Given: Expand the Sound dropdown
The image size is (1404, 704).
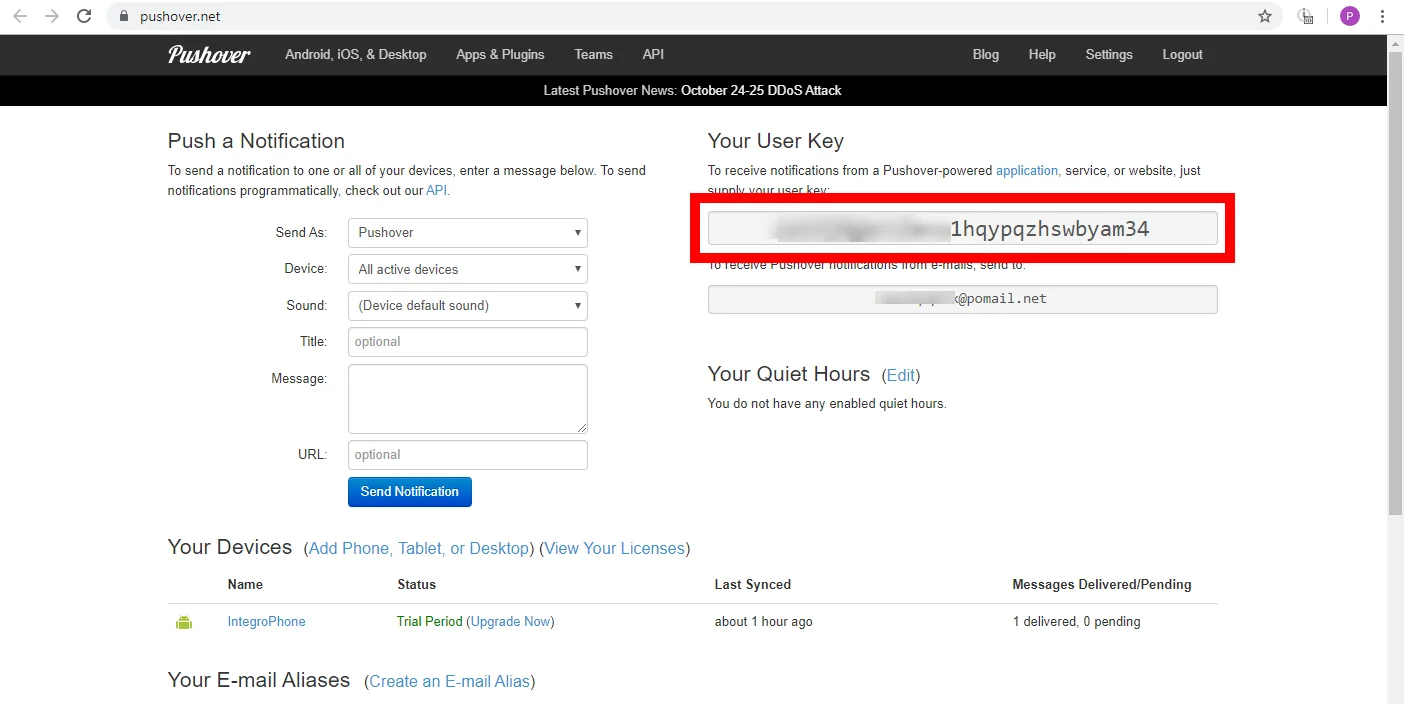Looking at the screenshot, I should 468,306.
